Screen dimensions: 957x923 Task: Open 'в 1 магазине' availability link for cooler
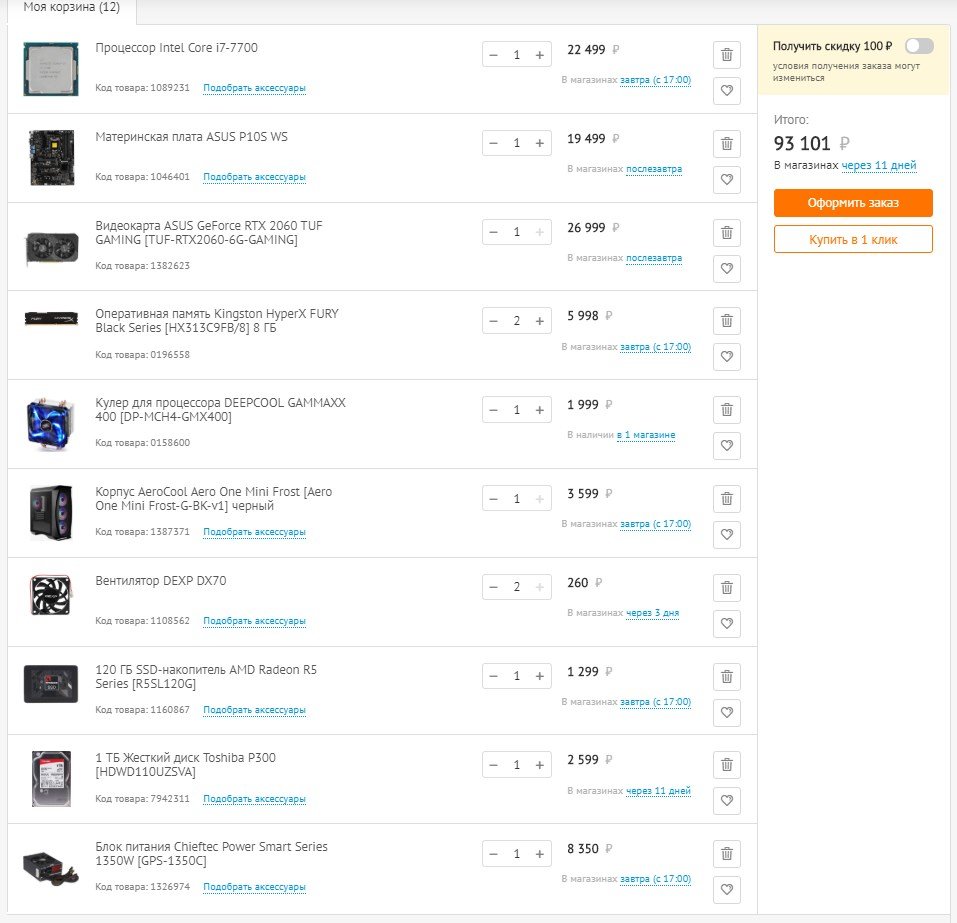pyautogui.click(x=646, y=435)
